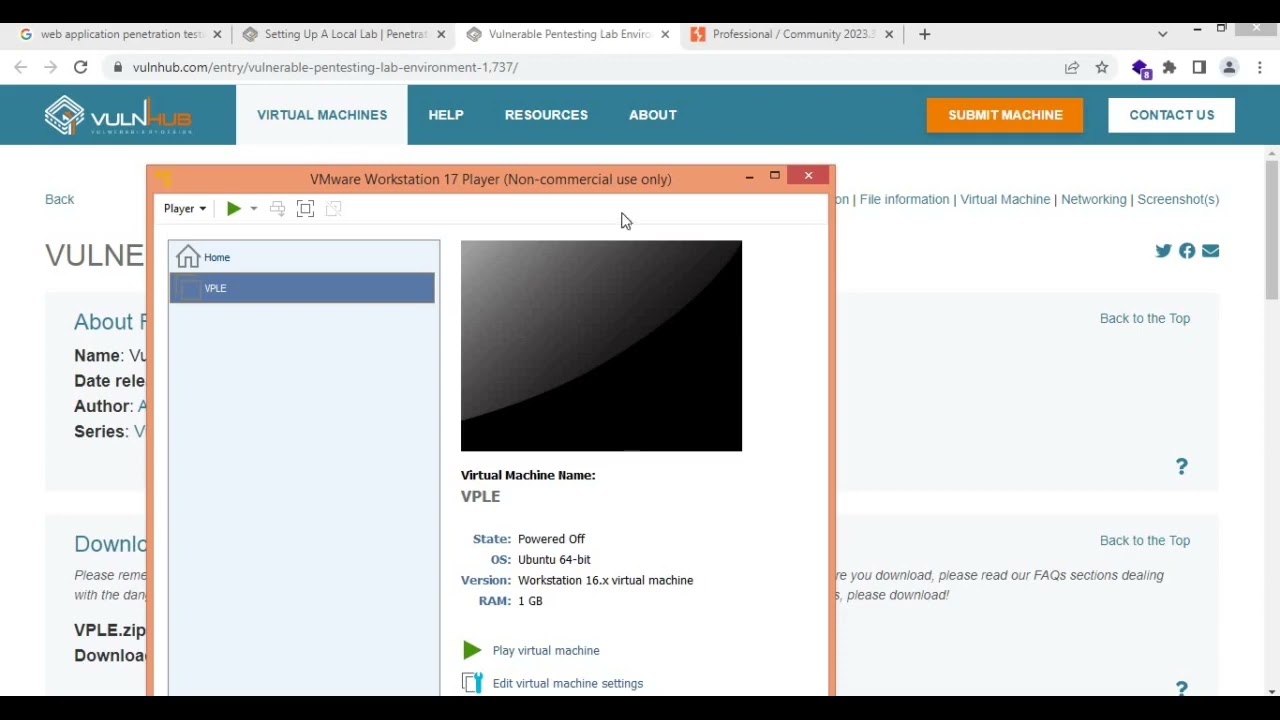The width and height of the screenshot is (1280, 720).
Task: Select Home in the VMware library
Action: click(x=302, y=257)
